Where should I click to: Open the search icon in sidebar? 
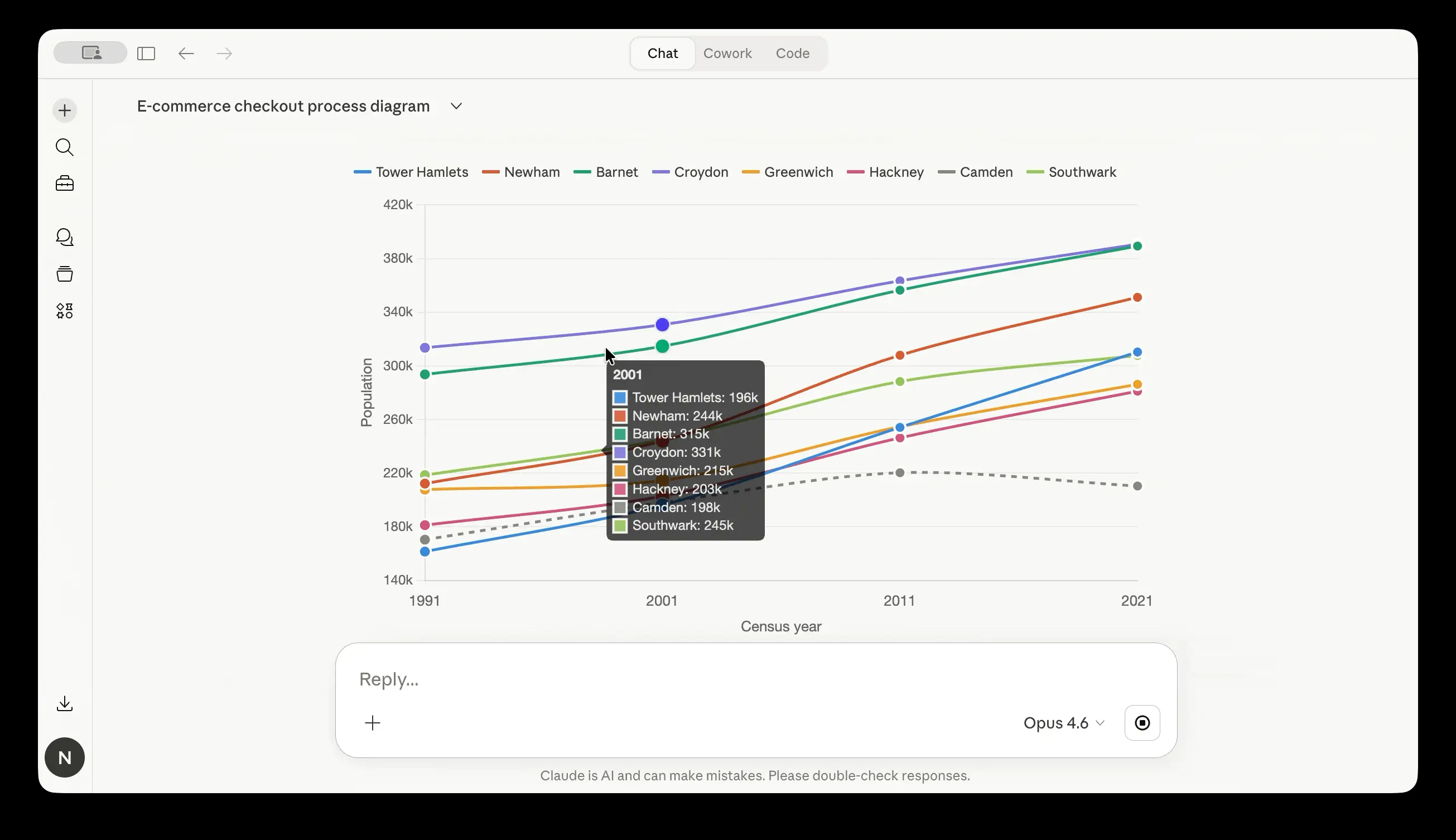65,147
